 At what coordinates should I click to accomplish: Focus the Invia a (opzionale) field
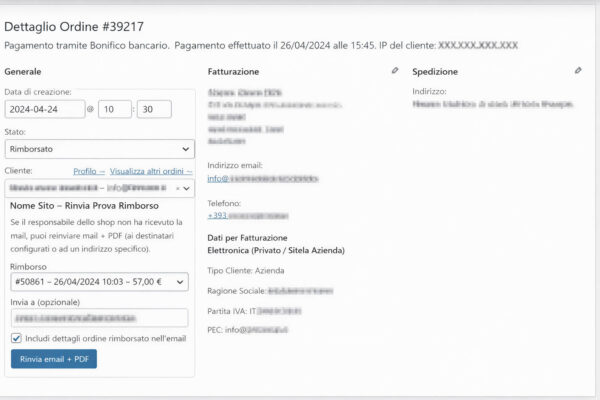pos(98,318)
